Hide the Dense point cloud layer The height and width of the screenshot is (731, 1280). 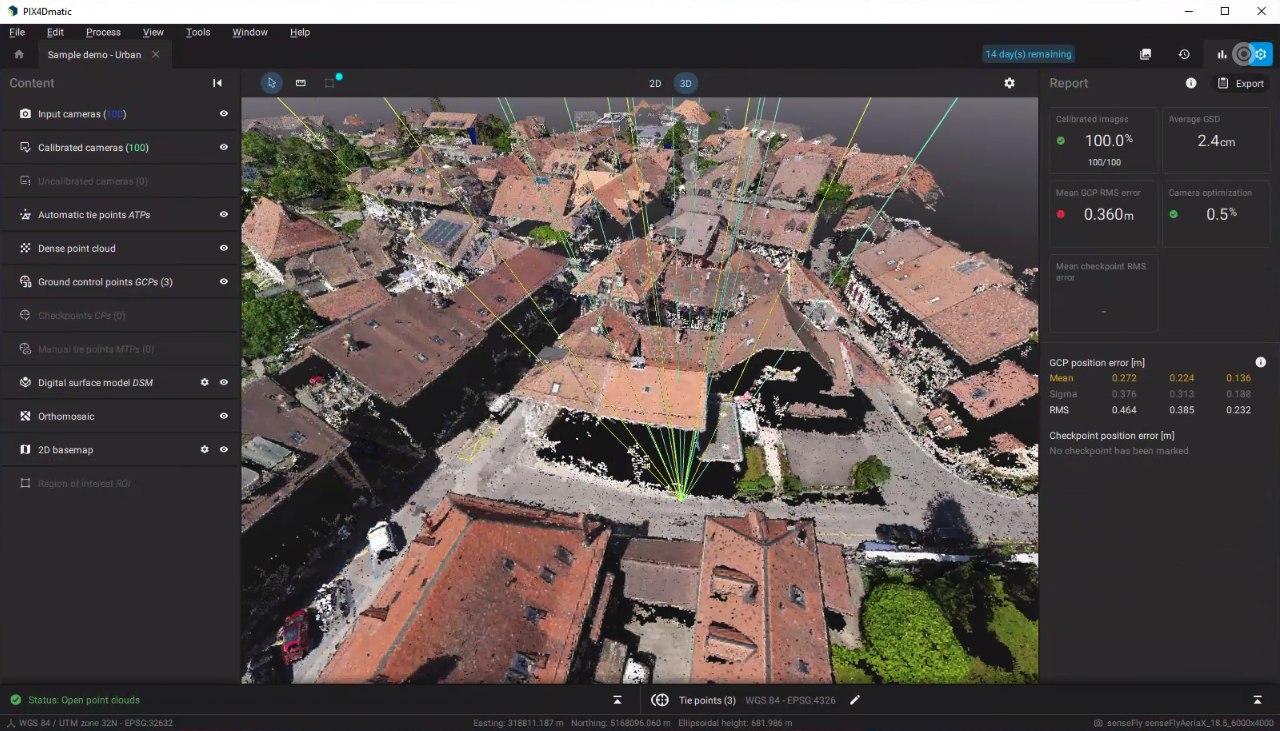[x=224, y=248]
